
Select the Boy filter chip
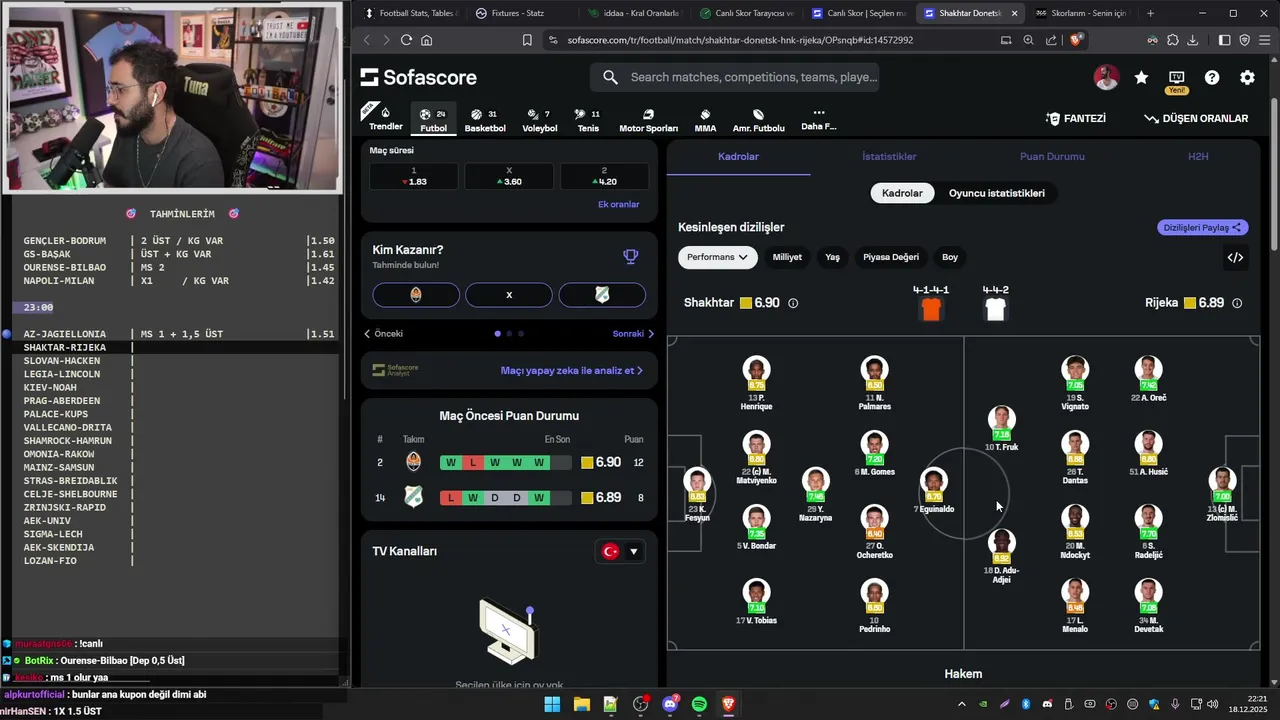(x=950, y=257)
